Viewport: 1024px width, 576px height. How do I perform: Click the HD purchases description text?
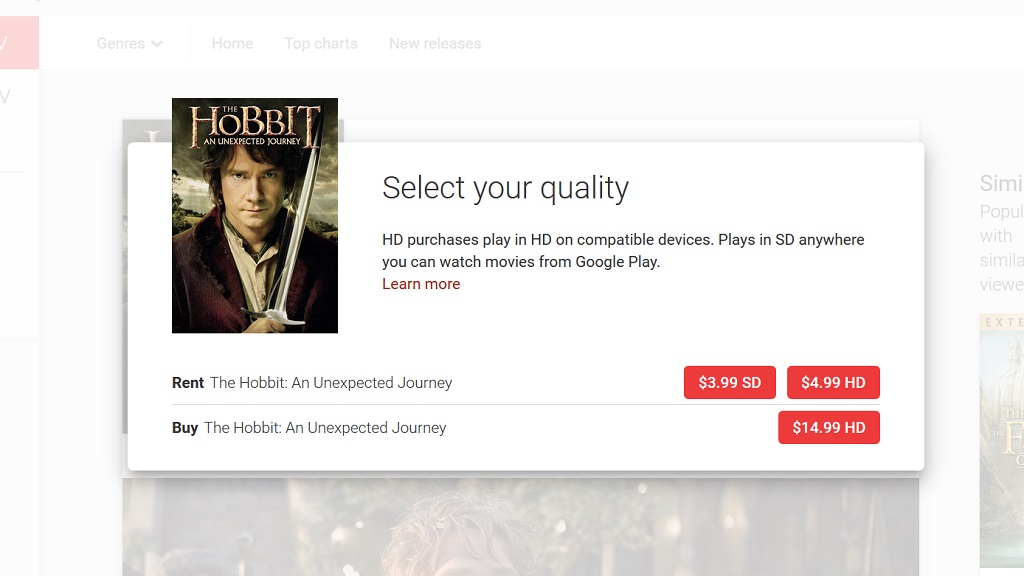622,251
